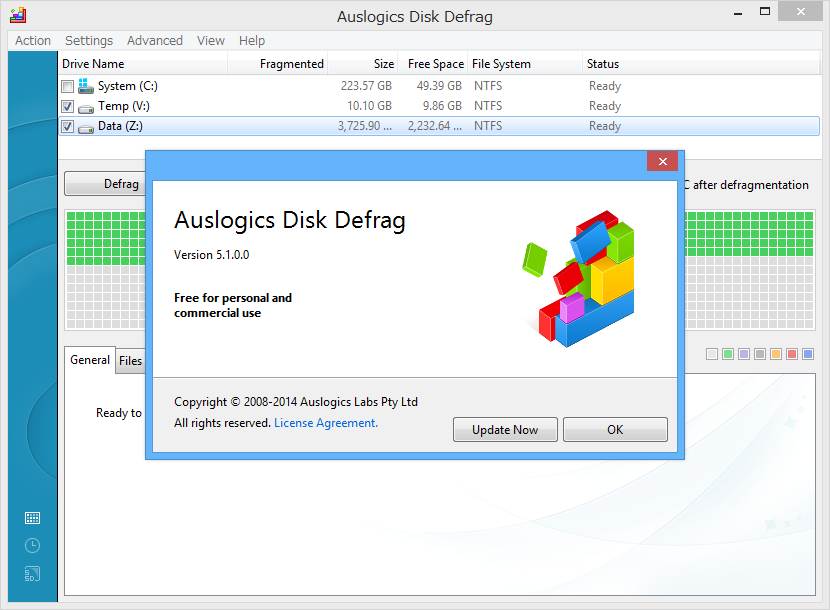Switch to the Files tab
The image size is (830, 610).
coord(131,360)
